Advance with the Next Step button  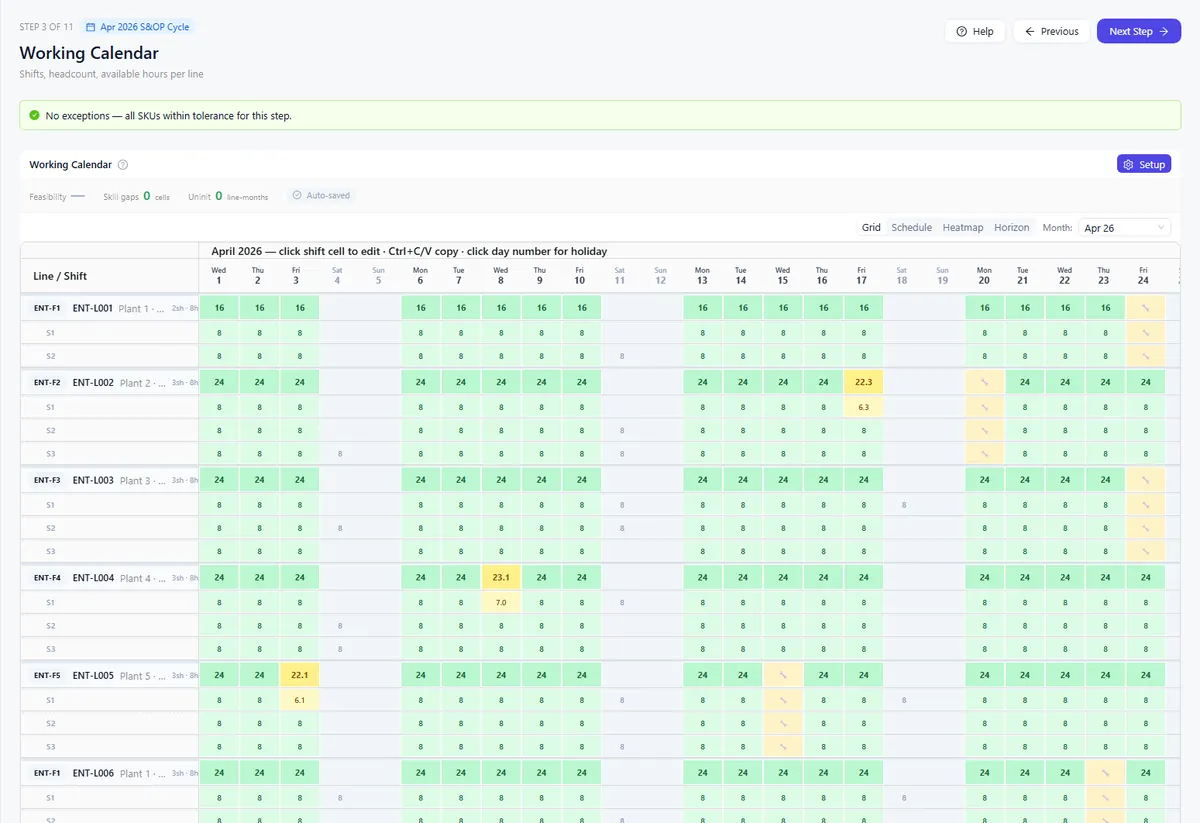point(1139,31)
